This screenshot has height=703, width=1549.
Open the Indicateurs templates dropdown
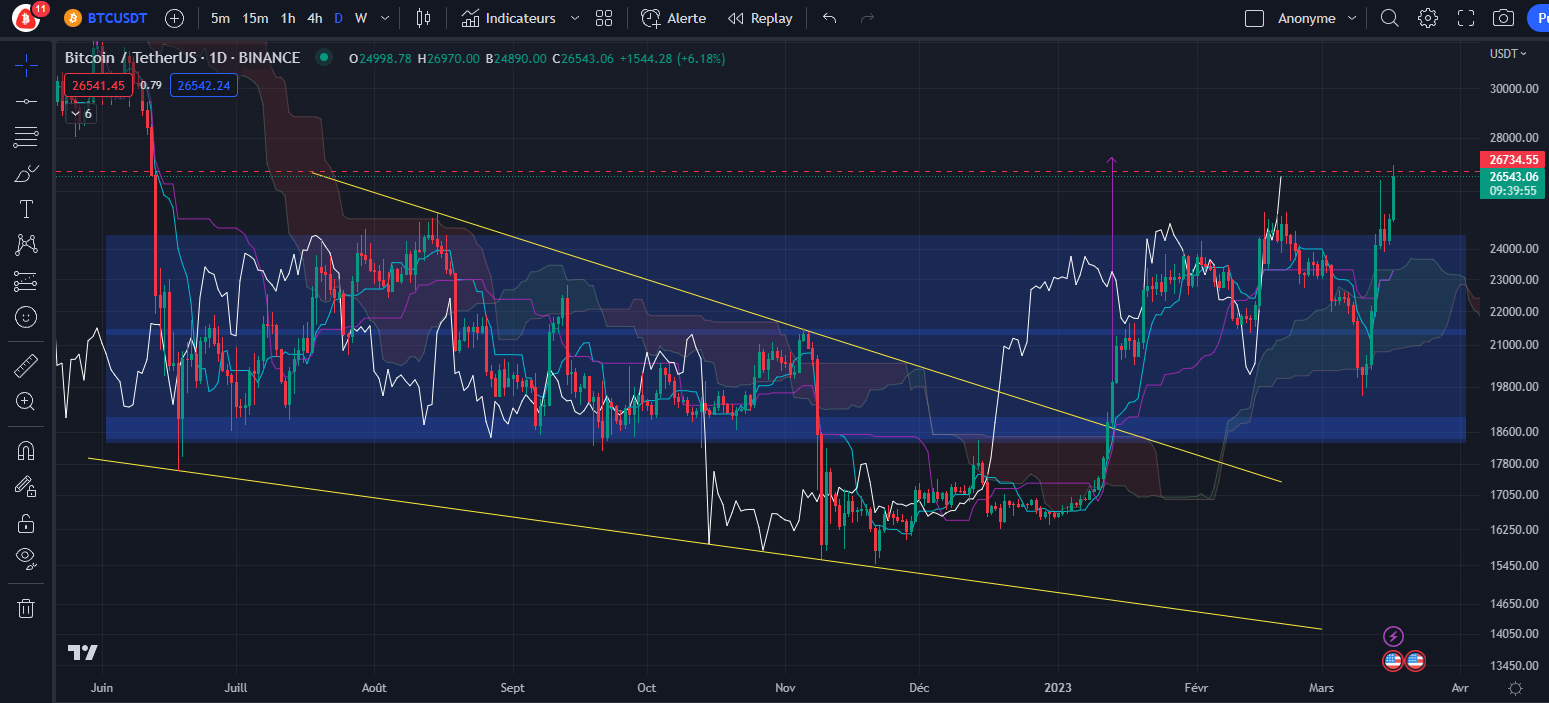coord(575,17)
